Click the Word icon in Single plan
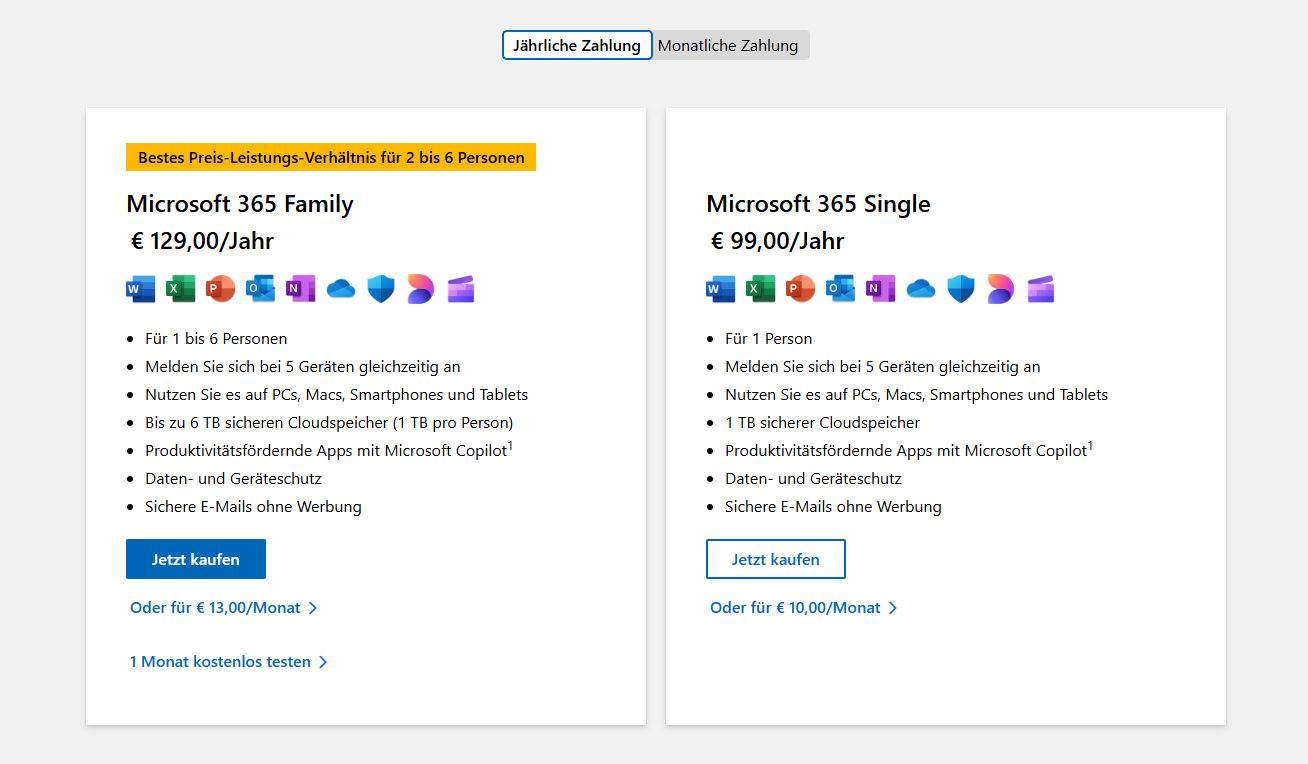Screen dimensions: 1308x764 [x=720, y=289]
